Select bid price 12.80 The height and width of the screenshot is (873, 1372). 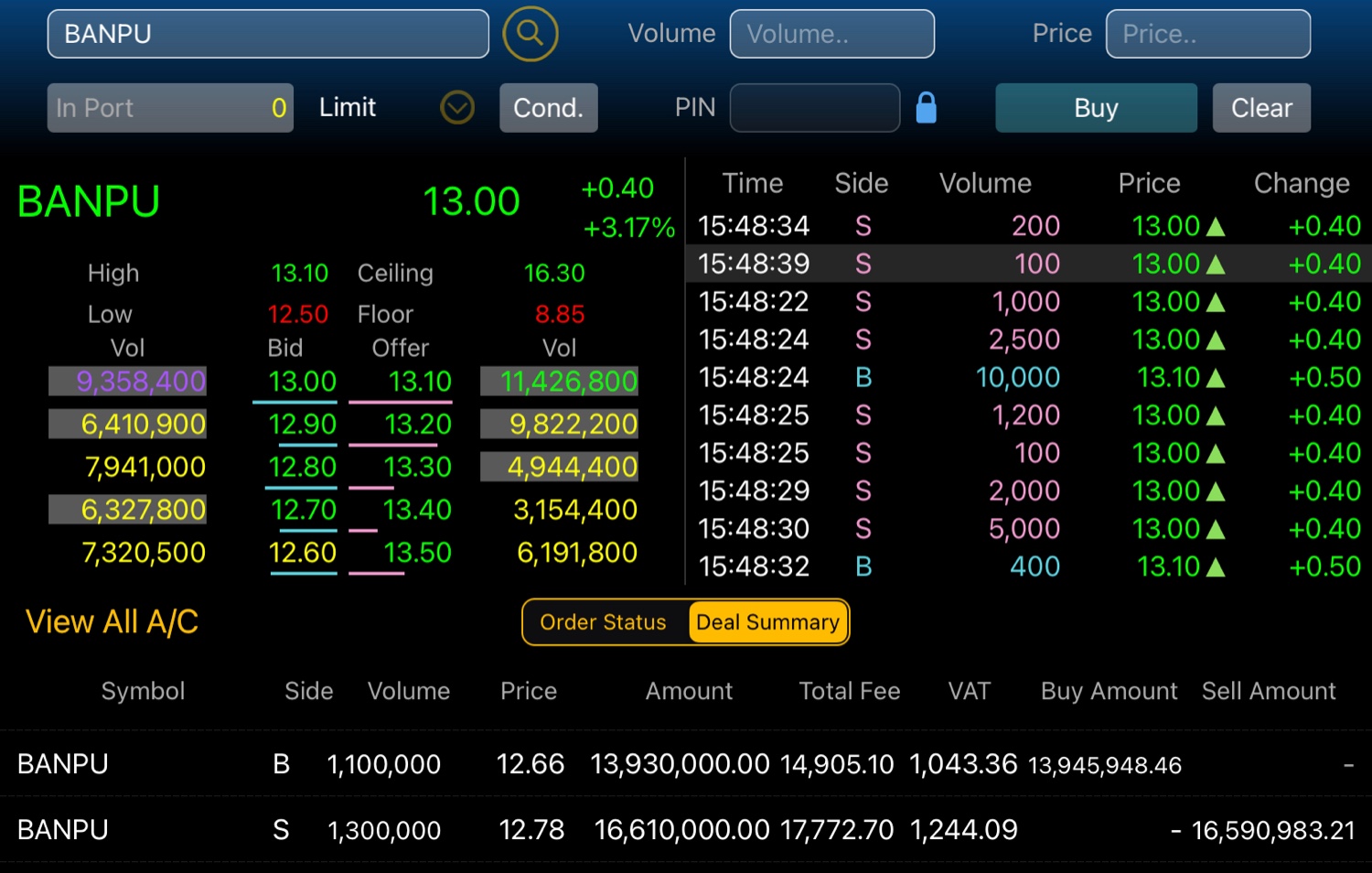pos(303,468)
